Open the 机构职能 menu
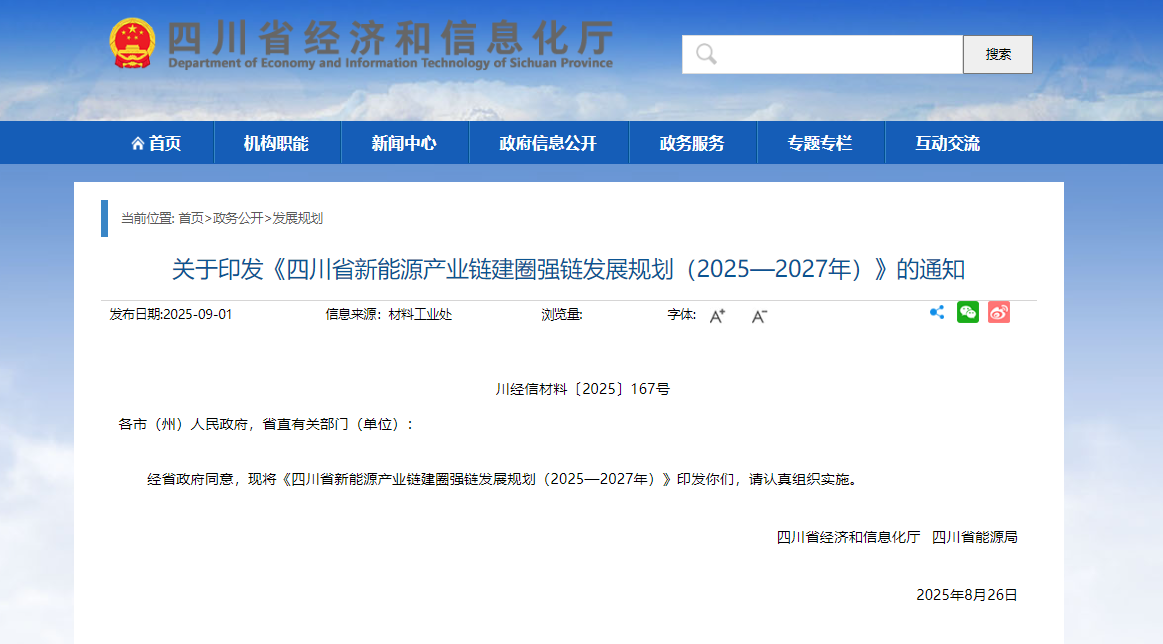 click(276, 142)
